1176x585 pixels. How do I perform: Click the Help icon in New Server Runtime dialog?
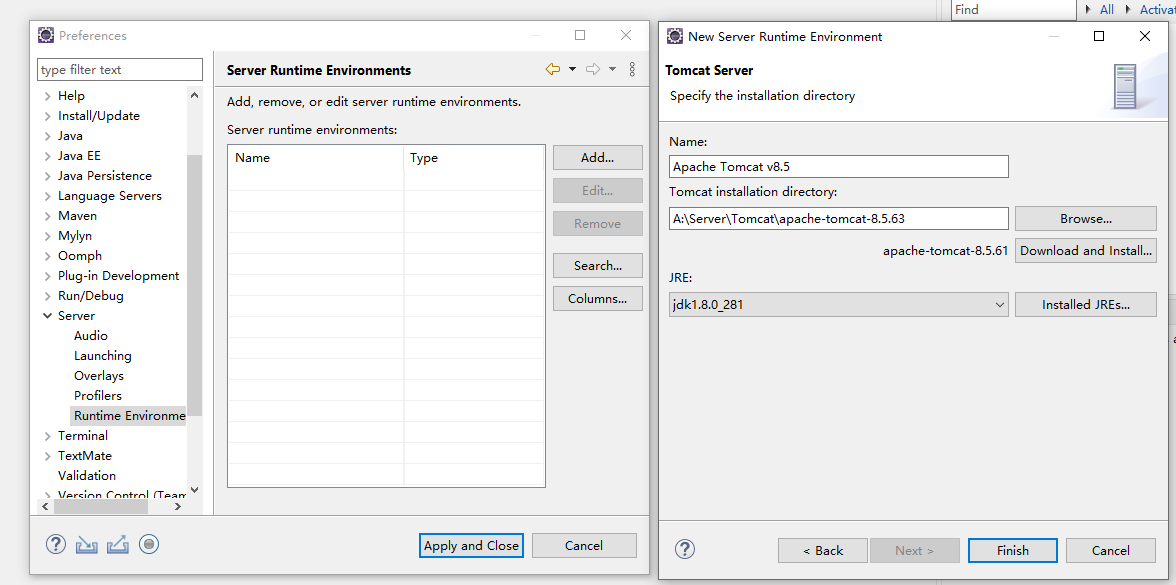pos(685,549)
